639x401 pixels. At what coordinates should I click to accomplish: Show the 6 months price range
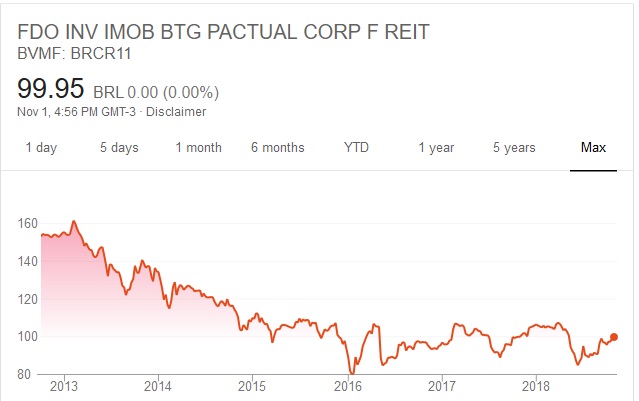(277, 148)
